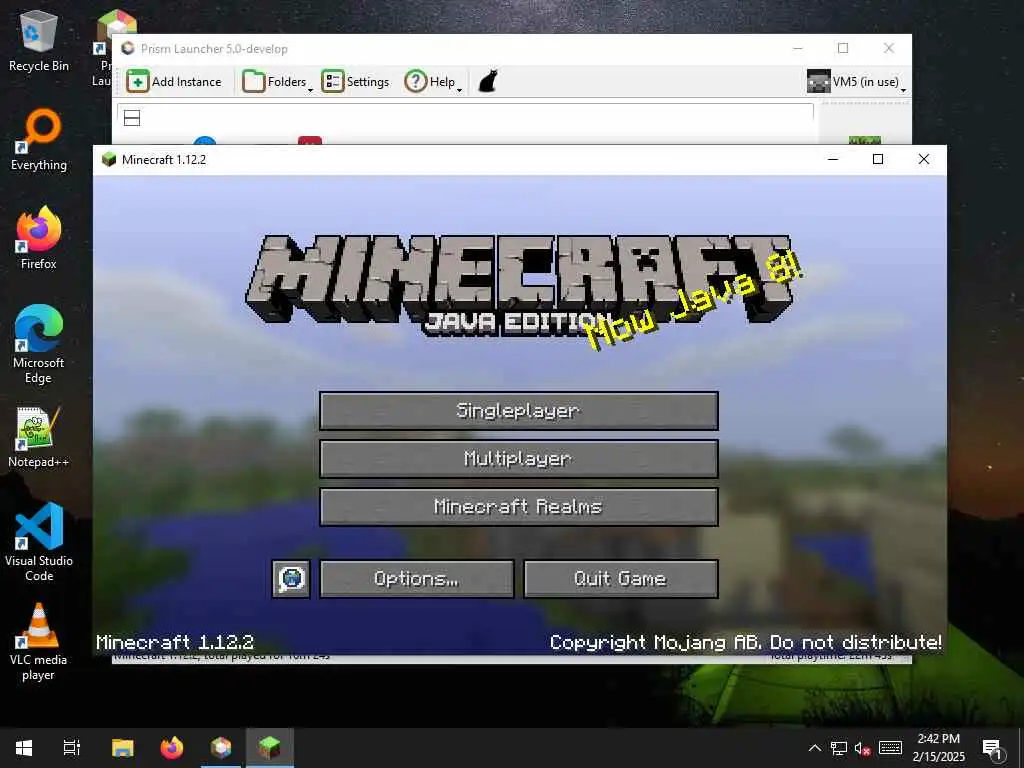Viewport: 1024px width, 768px height.
Task: Minimize the Minecraft 1.12.2 window
Action: click(833, 159)
